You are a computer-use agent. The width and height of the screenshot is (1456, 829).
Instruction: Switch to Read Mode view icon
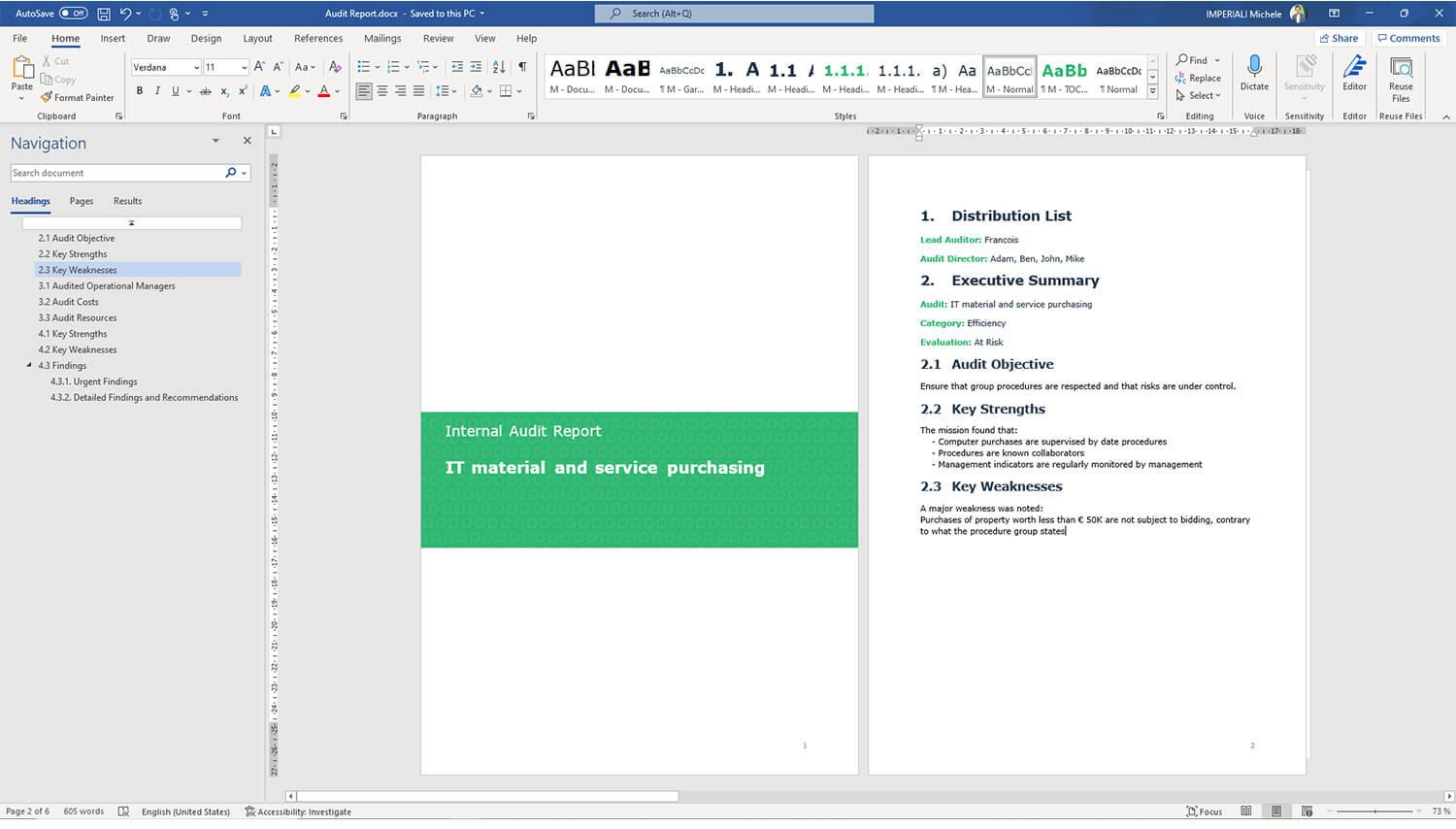tap(1246, 812)
